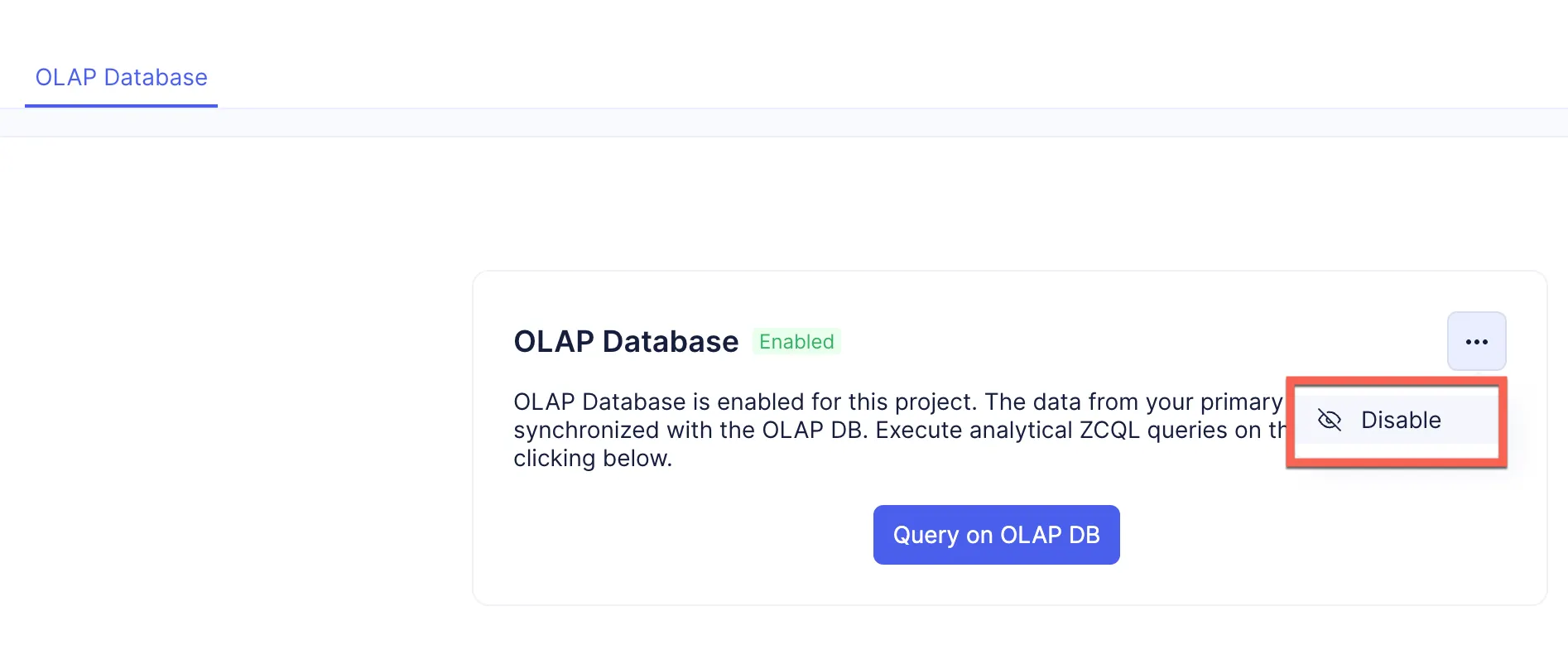Screen dimensions: 1568x664
Task: Click the 'clicking below.' text line
Action: (593, 459)
